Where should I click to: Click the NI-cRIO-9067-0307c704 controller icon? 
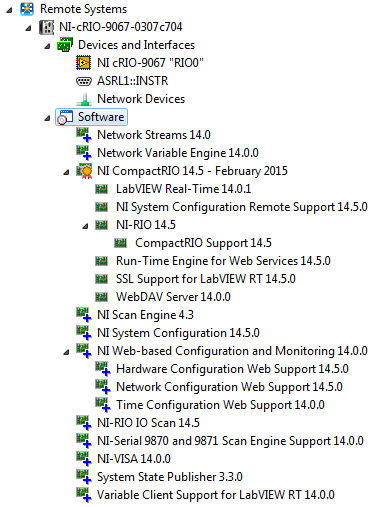pos(46,27)
